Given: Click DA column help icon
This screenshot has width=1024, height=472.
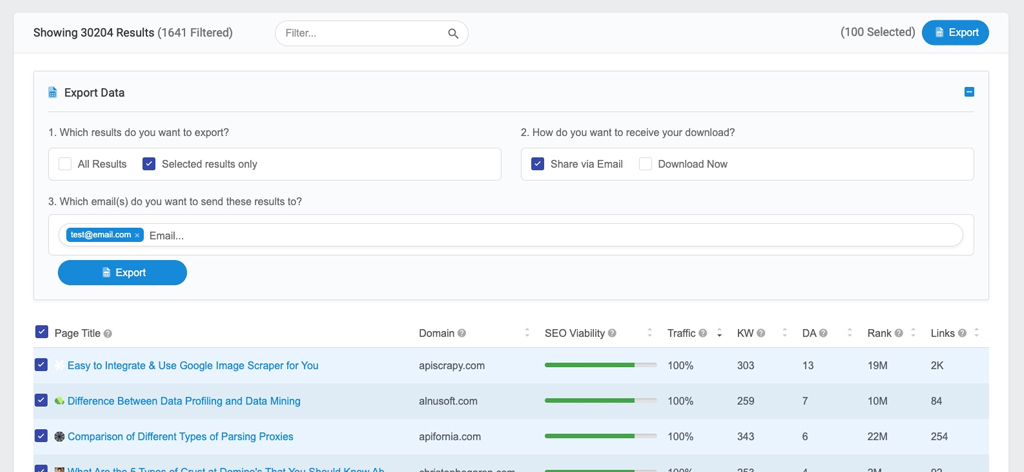Looking at the screenshot, I should (823, 333).
